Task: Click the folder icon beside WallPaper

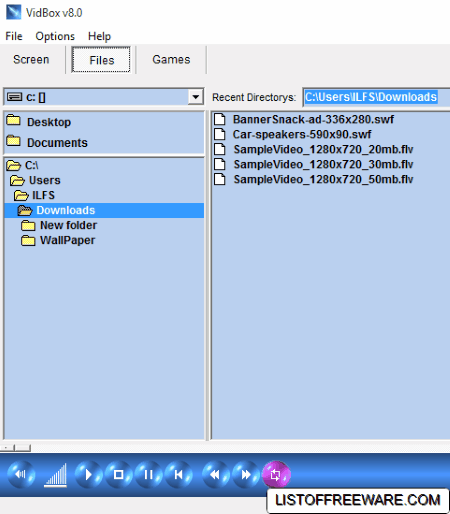Action: 28,240
